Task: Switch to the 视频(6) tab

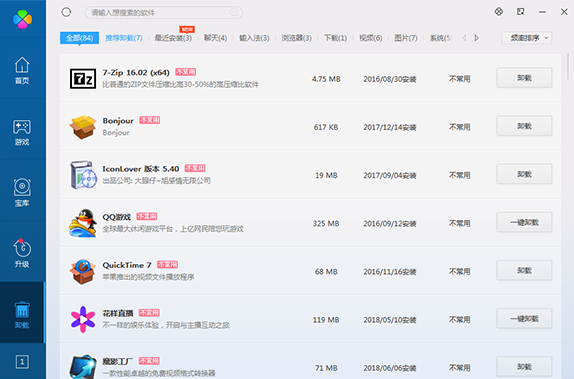Action: (370, 38)
